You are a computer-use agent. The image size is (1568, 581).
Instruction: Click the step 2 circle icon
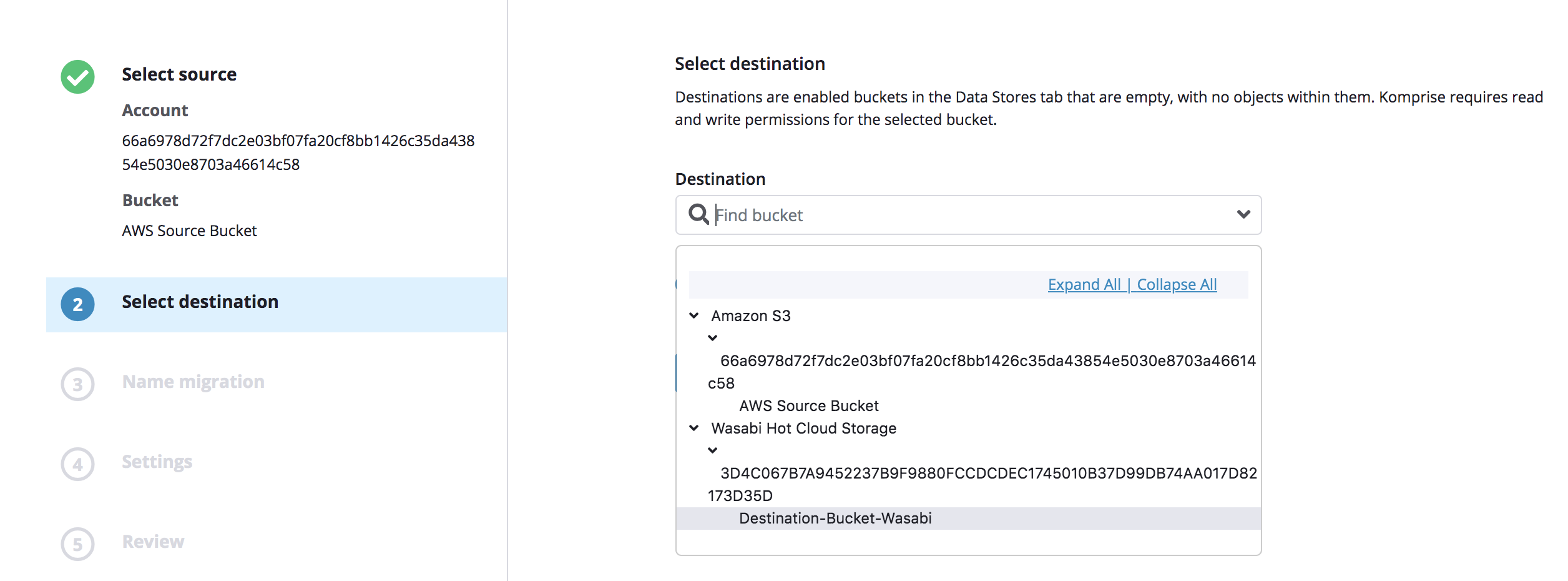point(77,304)
